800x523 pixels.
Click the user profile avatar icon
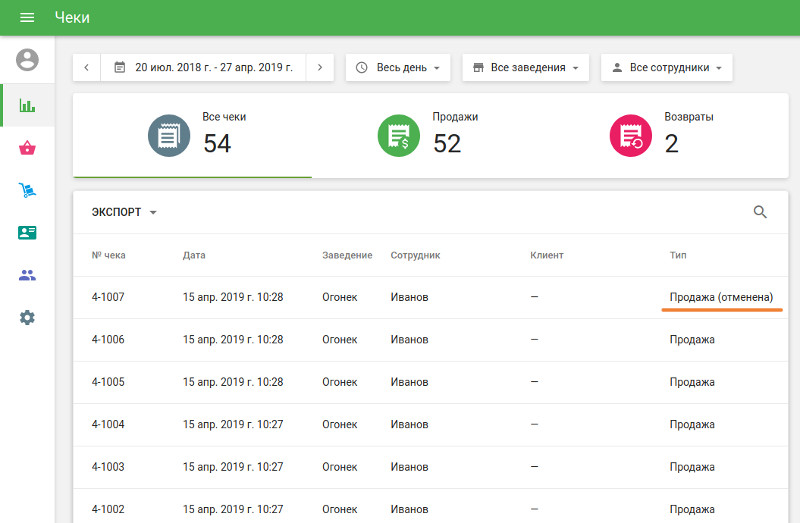[27, 60]
